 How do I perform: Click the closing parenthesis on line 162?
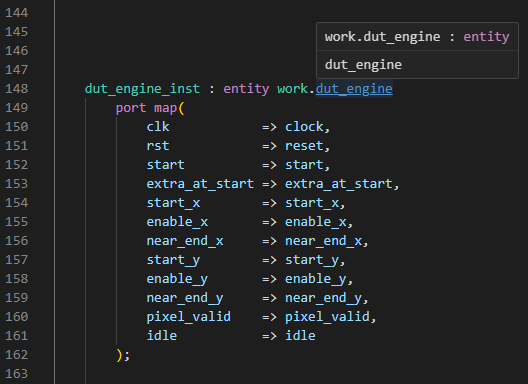point(119,355)
